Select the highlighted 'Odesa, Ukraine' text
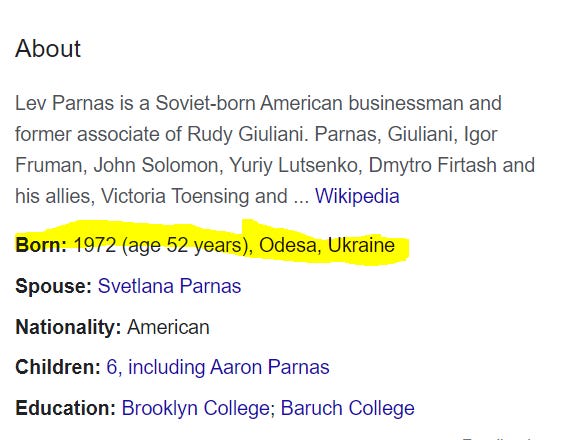This screenshot has width=573, height=440. tap(327, 245)
